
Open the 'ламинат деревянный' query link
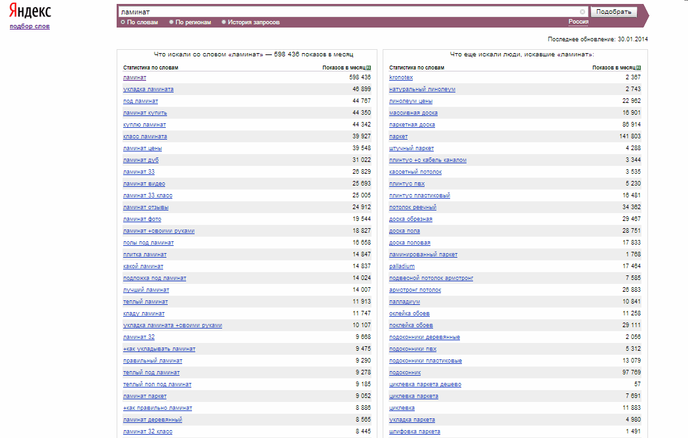click(x=153, y=420)
